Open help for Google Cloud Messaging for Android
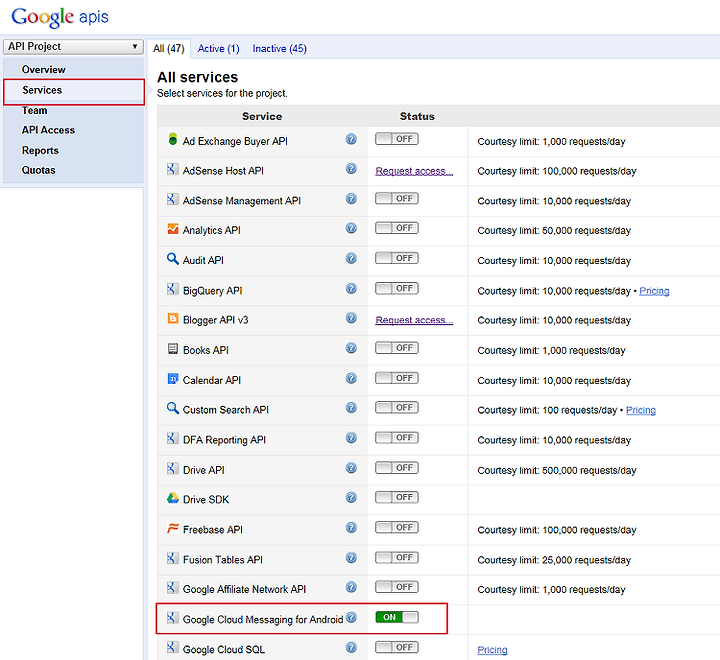This screenshot has height=660, width=720. coord(351,617)
